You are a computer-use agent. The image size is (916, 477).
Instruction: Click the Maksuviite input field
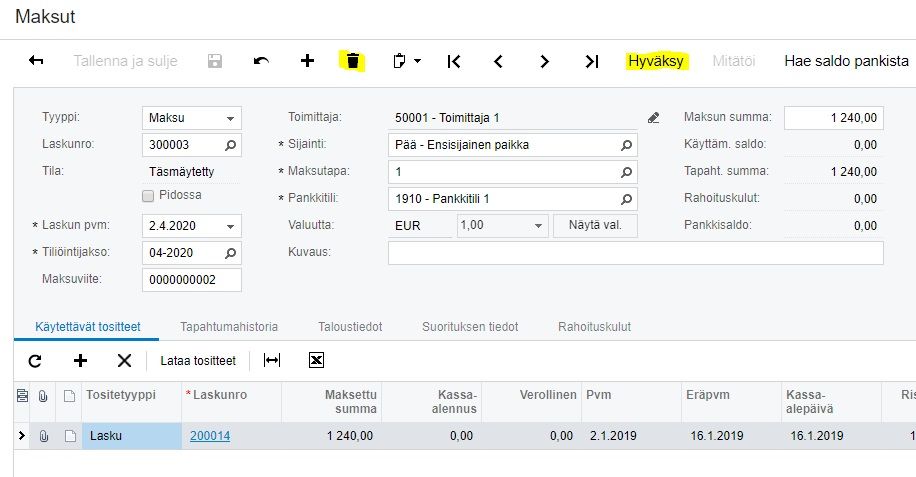[x=192, y=280]
